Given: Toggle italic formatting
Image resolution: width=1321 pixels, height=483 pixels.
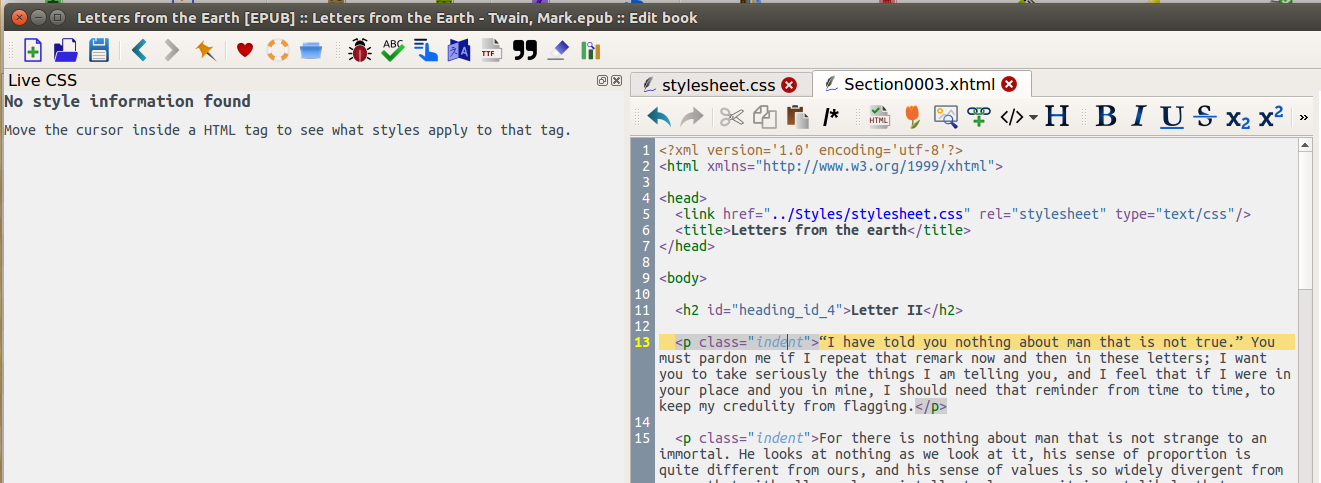Looking at the screenshot, I should click(x=1138, y=117).
